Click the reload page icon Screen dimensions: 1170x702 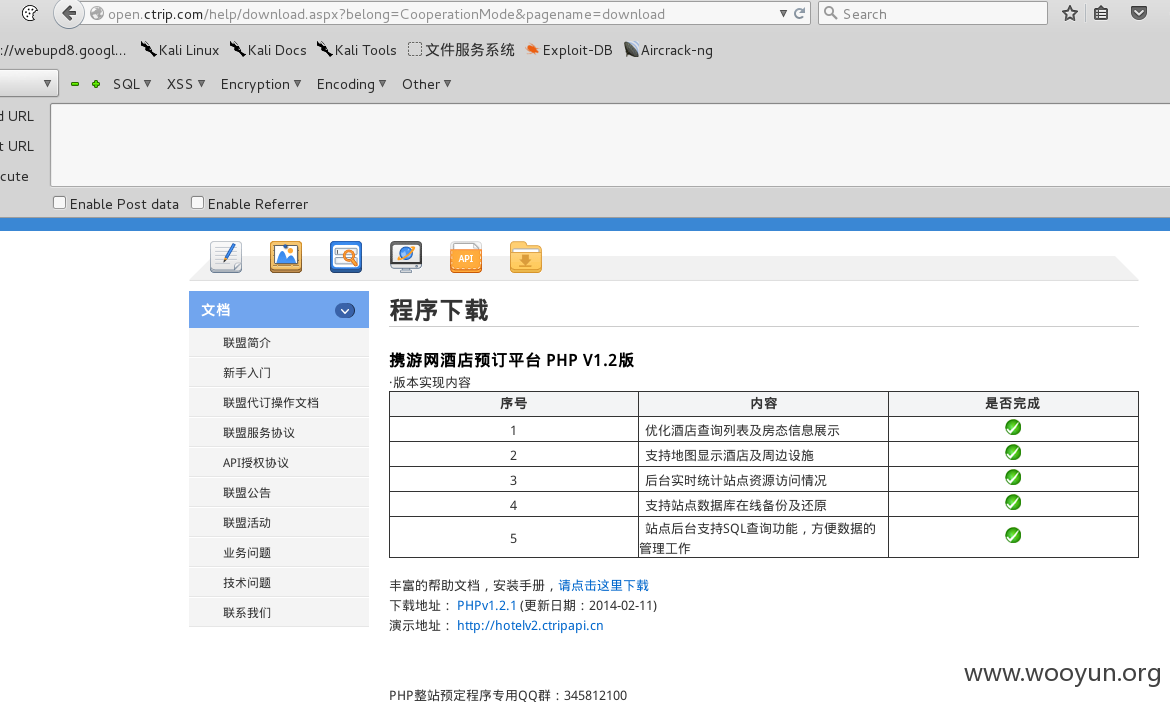pos(799,13)
